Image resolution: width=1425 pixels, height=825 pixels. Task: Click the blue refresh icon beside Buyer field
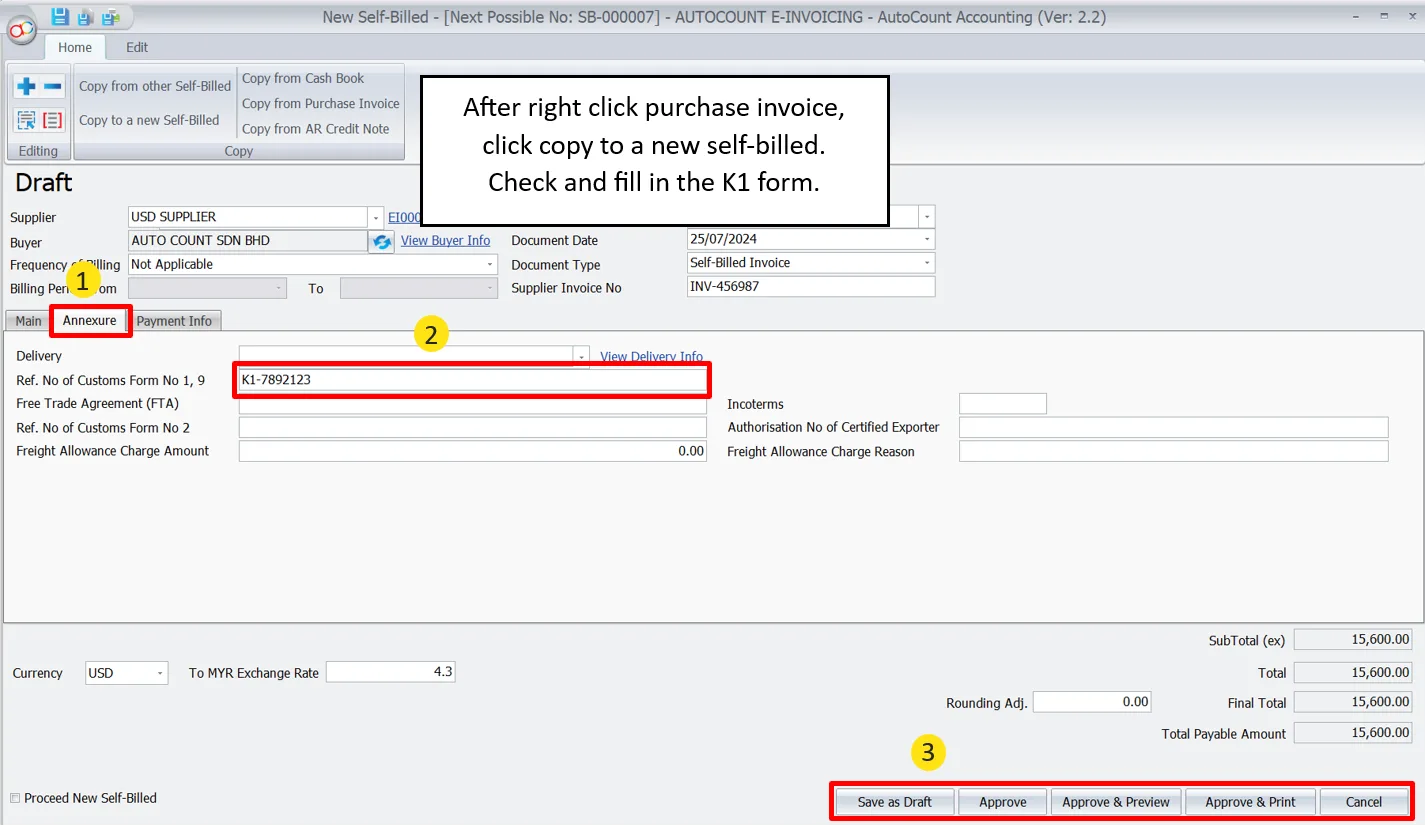(x=381, y=240)
